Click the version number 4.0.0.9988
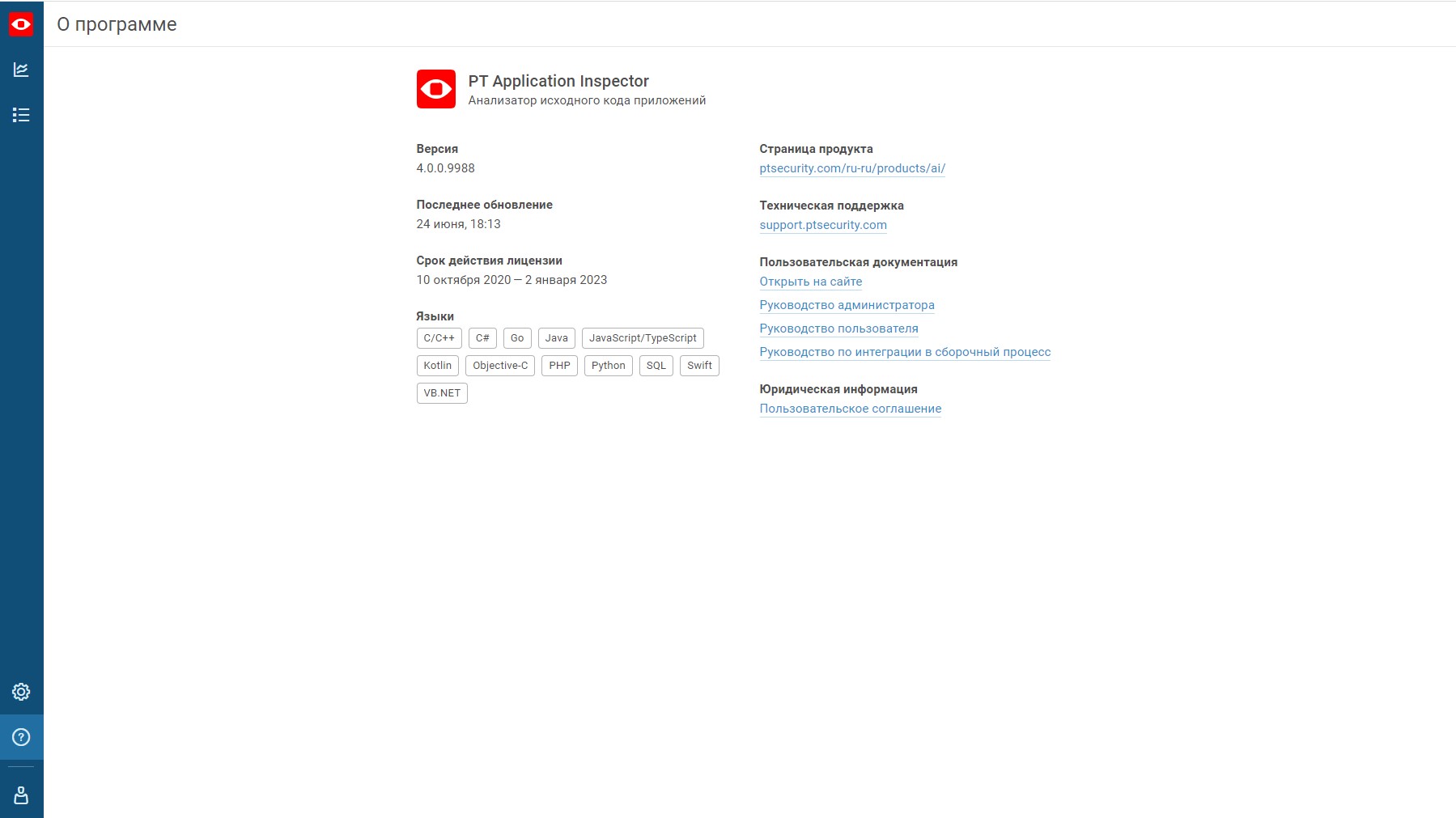 pos(446,168)
